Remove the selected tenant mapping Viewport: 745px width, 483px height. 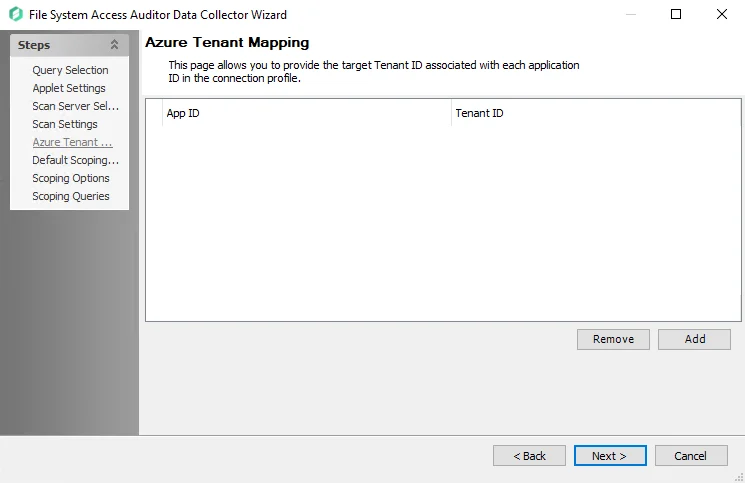point(613,340)
